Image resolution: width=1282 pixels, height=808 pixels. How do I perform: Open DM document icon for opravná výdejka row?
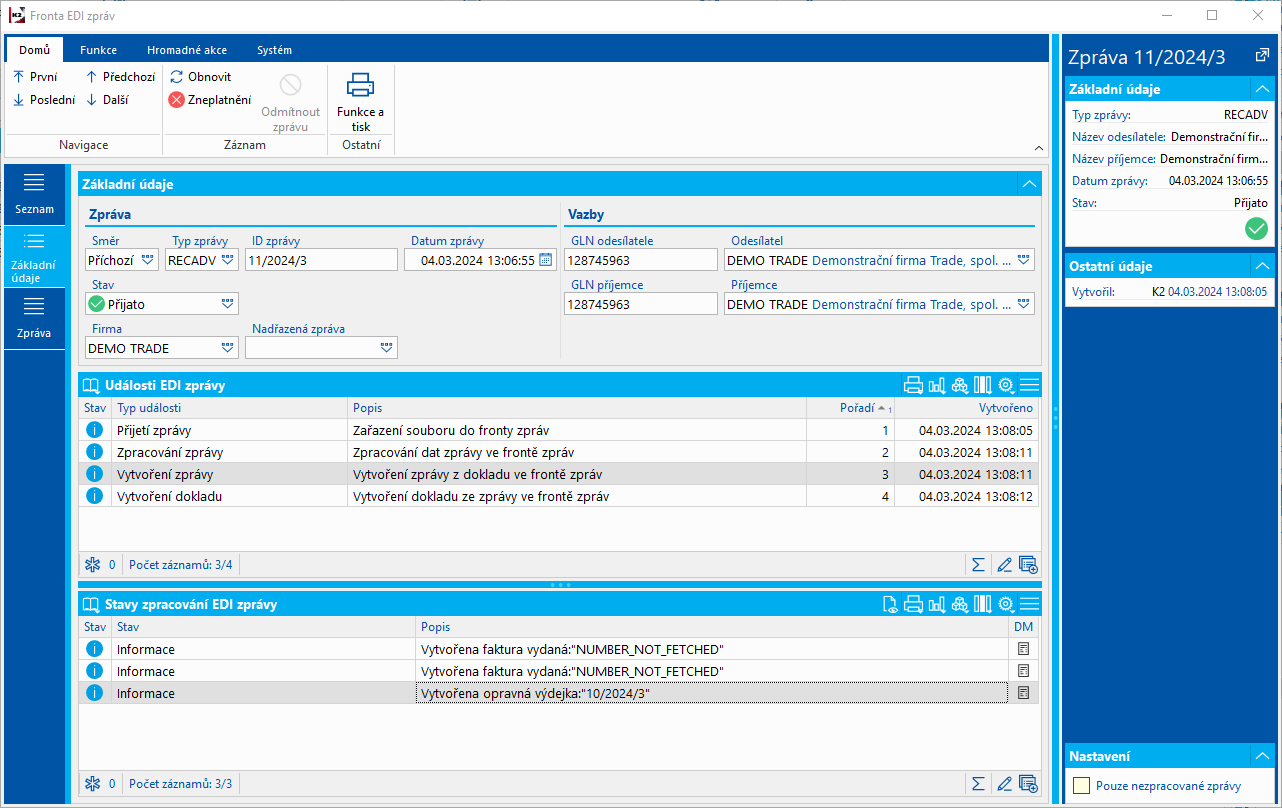point(1023,693)
